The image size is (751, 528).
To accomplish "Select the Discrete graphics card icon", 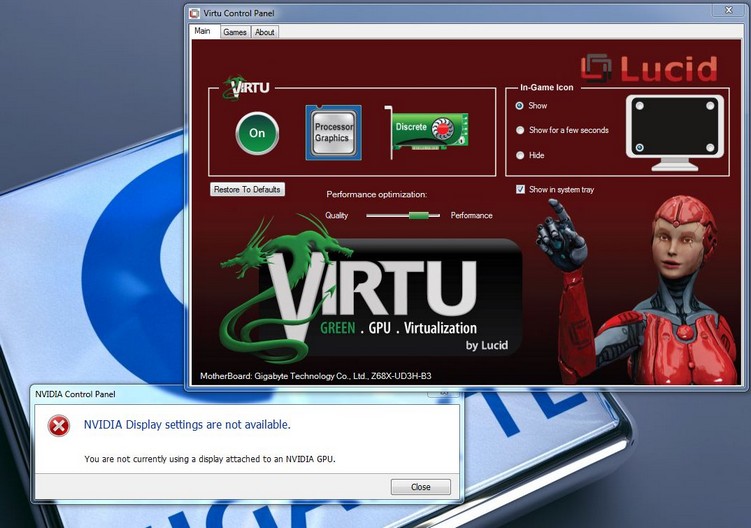I will click(x=426, y=133).
